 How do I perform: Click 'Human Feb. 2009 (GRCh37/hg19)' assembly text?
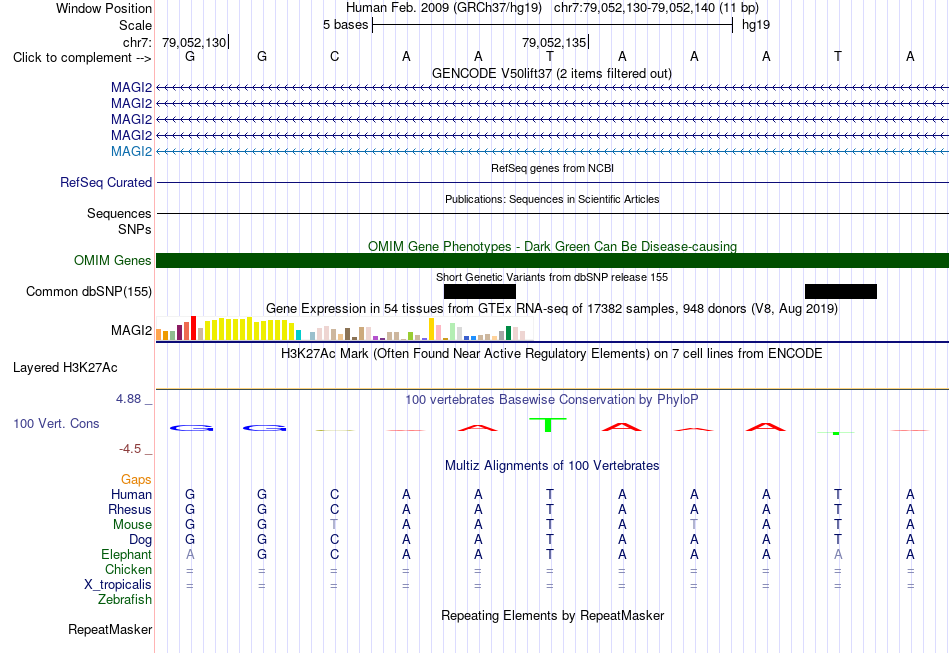coord(443,8)
